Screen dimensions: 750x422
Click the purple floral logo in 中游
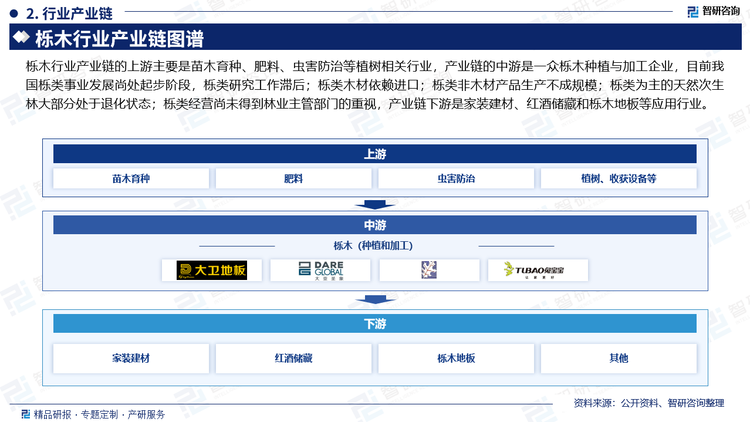429,270
